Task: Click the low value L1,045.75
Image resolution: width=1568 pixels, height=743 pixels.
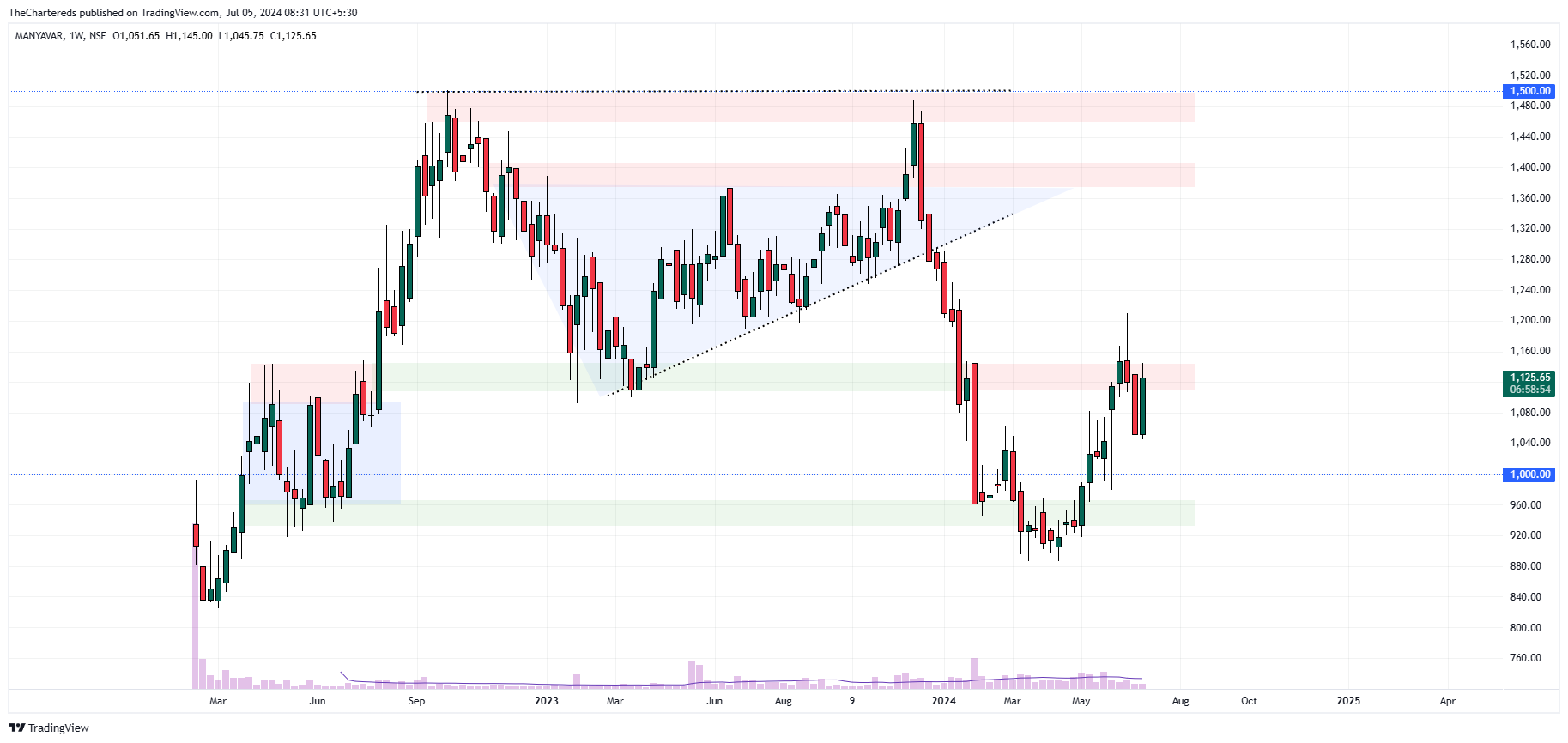Action: click(241, 36)
